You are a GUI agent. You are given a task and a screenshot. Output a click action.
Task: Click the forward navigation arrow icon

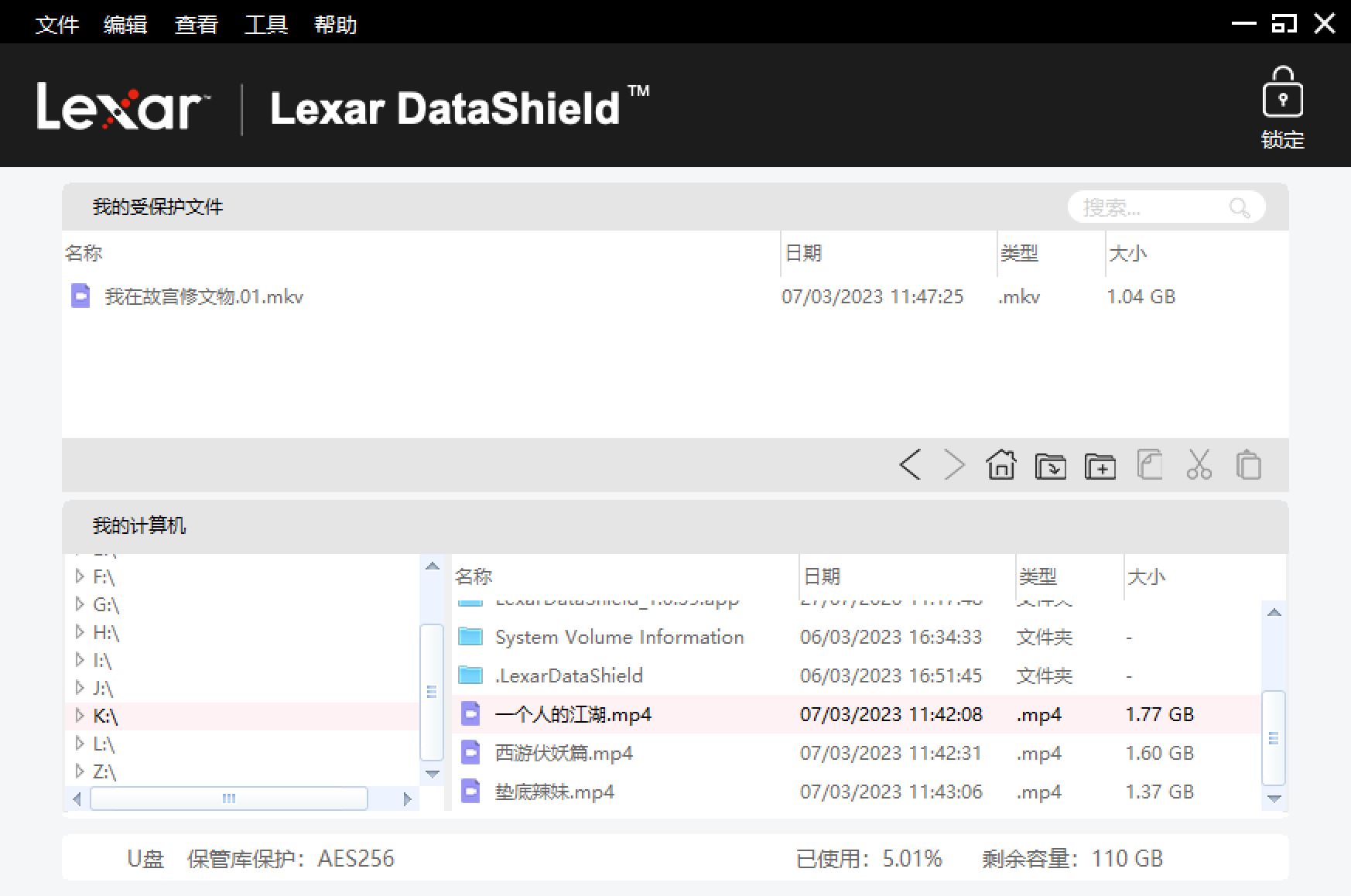click(x=955, y=466)
